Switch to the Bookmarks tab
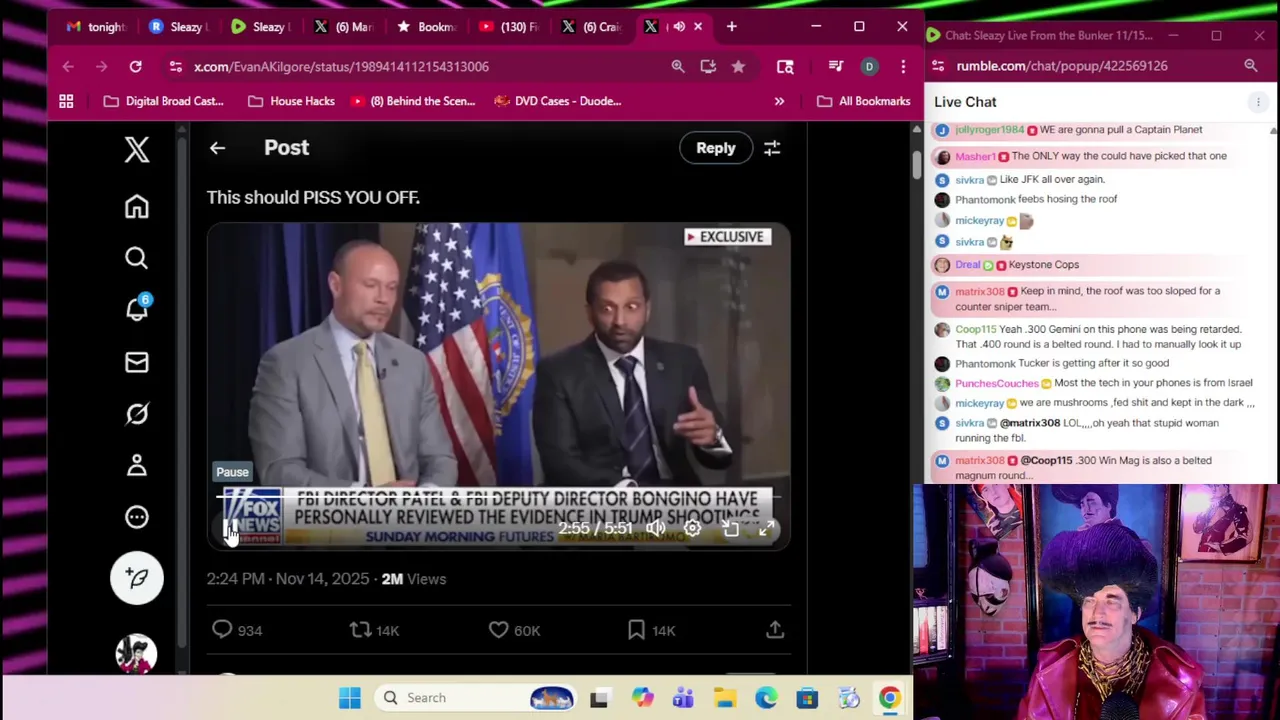The height and width of the screenshot is (720, 1280). click(426, 27)
